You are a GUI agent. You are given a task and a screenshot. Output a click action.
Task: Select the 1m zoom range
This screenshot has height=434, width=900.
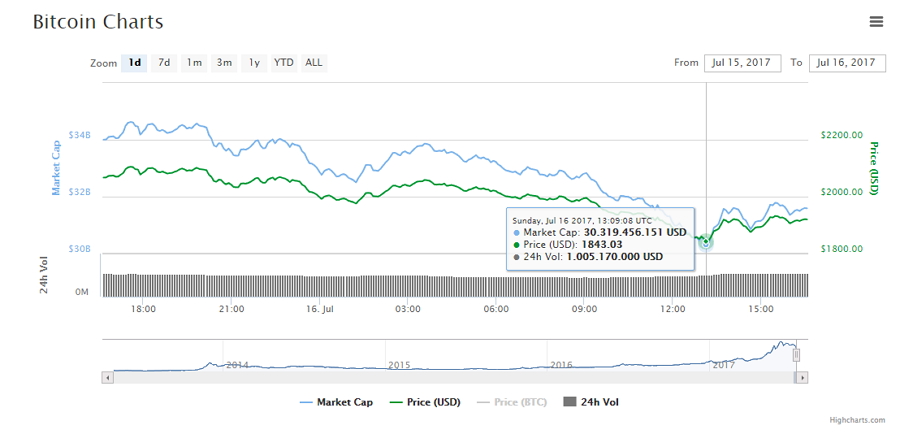point(194,63)
